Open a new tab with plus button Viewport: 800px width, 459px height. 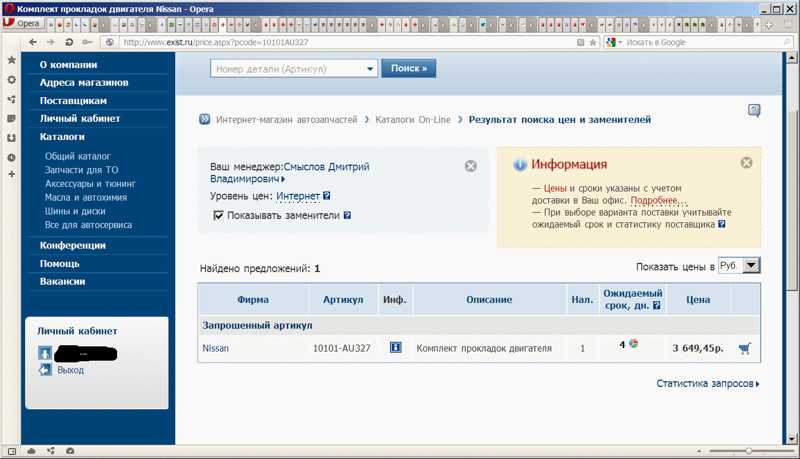tap(769, 24)
